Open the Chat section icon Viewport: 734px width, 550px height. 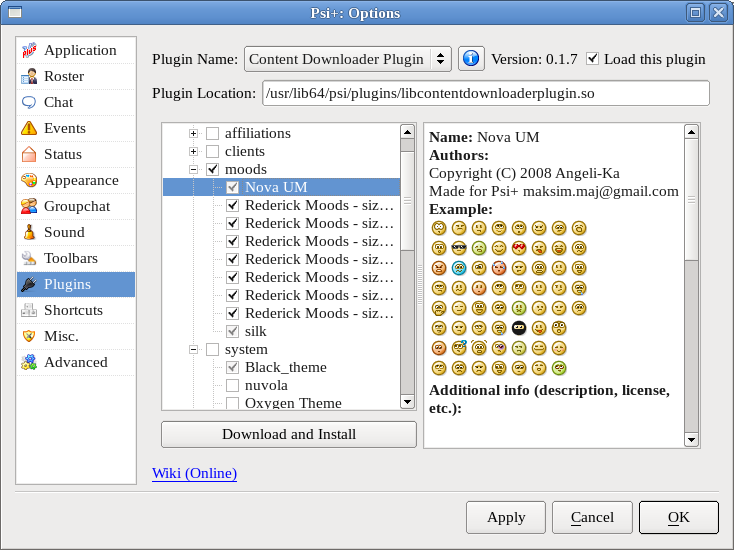(29, 102)
